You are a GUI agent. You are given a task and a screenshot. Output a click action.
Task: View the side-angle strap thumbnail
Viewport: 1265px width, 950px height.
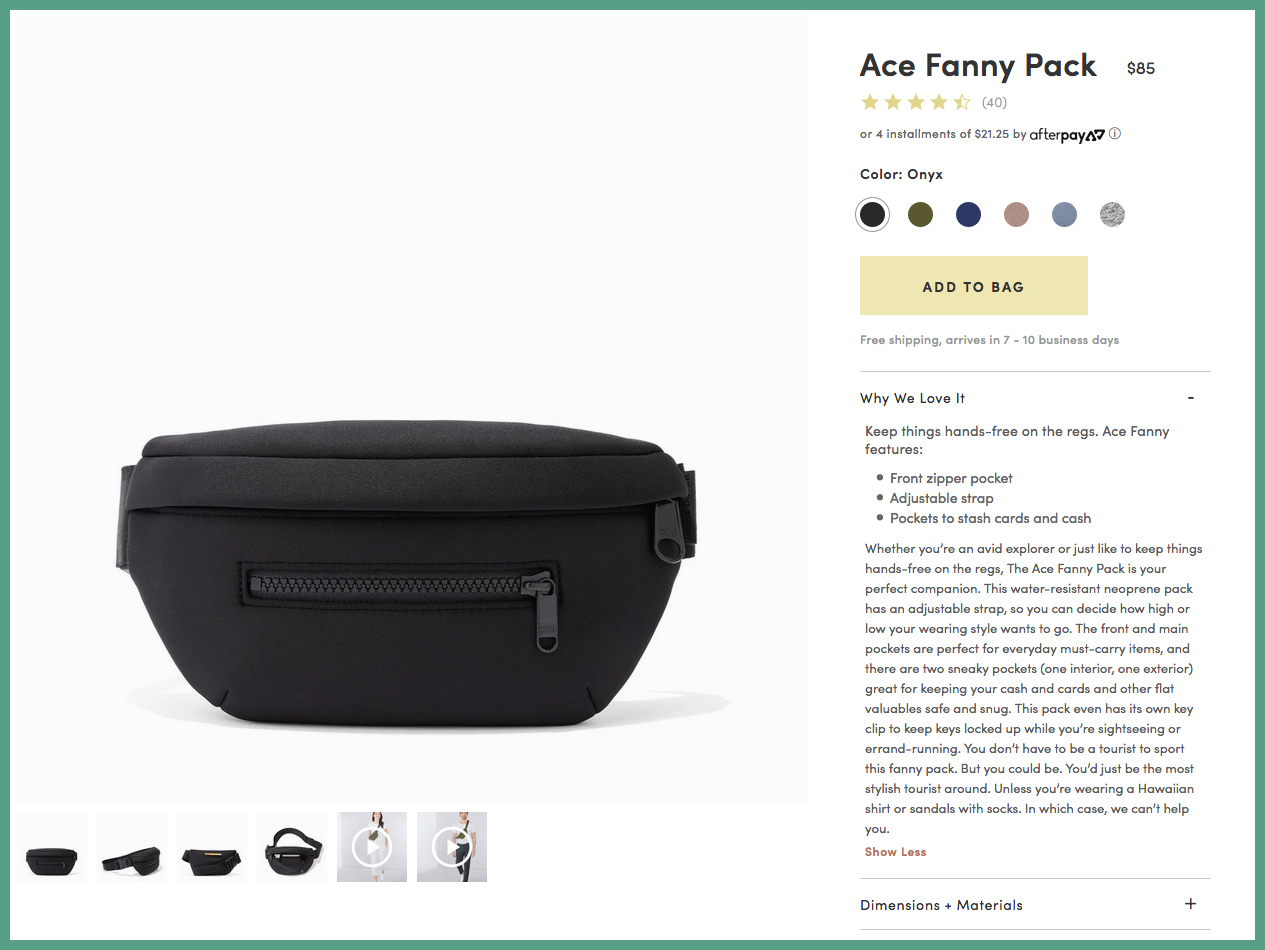(x=132, y=847)
